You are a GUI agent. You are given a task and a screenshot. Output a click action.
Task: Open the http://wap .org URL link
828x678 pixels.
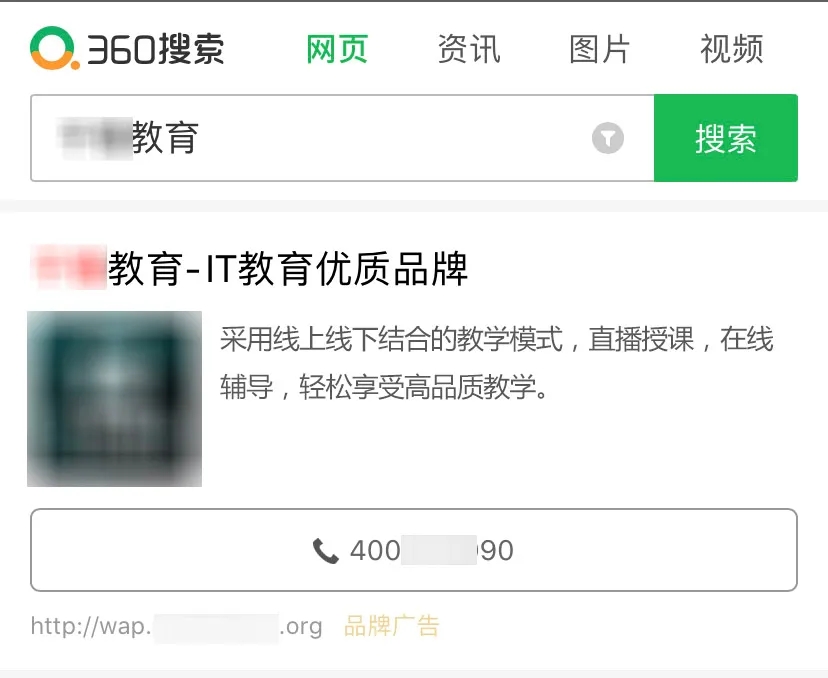176,627
